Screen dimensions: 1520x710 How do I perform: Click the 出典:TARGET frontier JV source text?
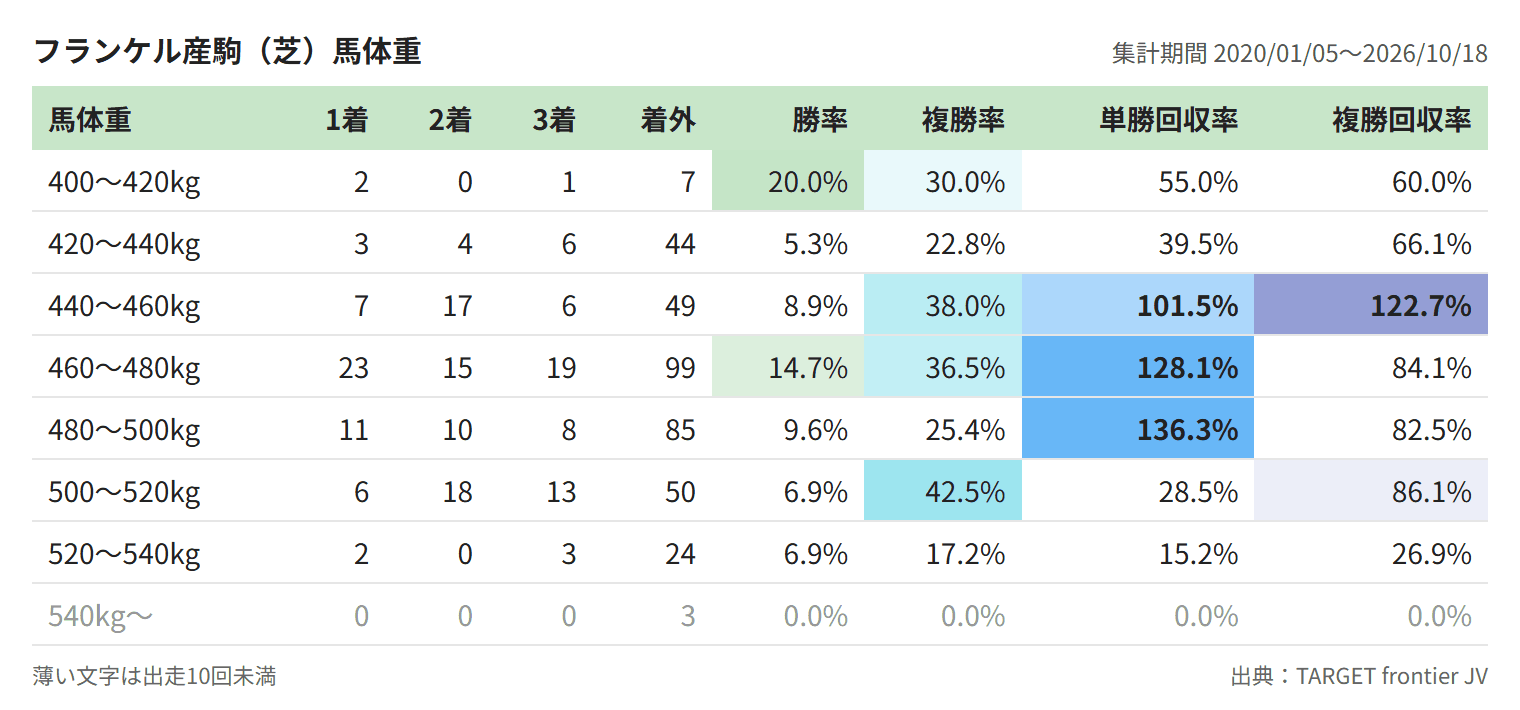[x=1359, y=676]
